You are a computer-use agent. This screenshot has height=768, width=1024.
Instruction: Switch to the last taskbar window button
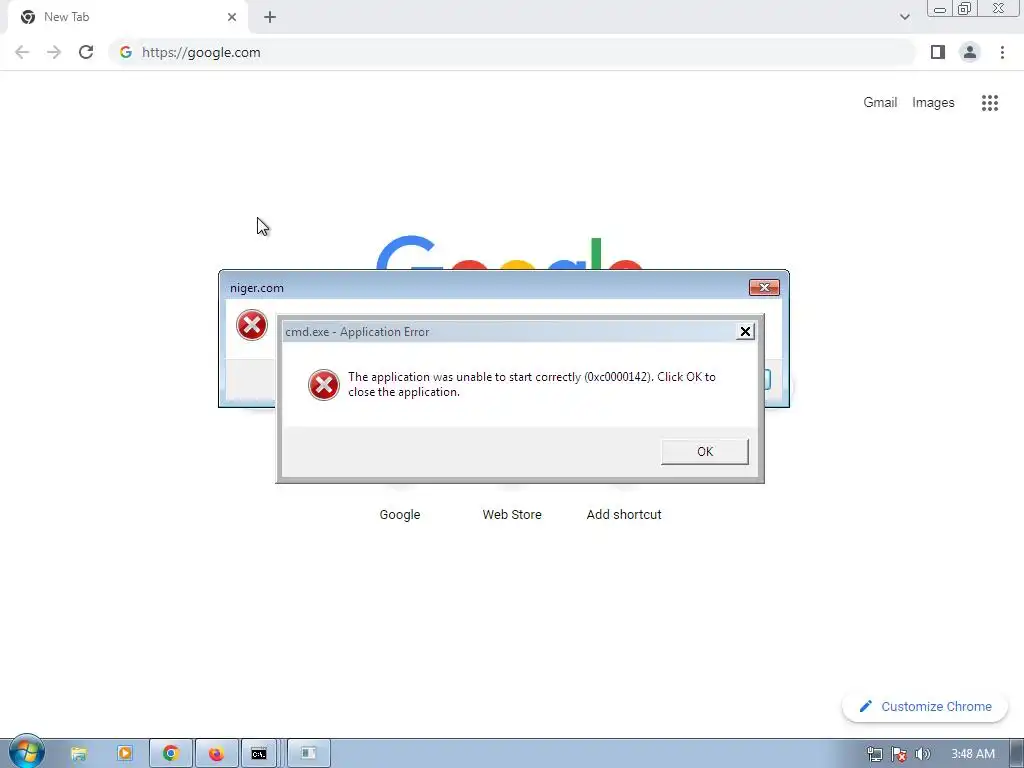click(308, 754)
